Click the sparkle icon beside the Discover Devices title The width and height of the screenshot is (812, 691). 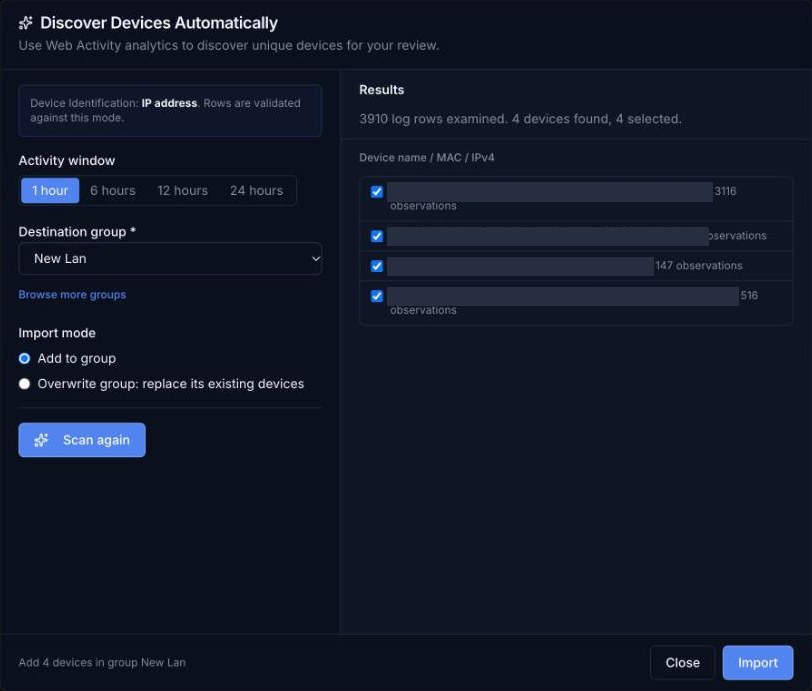[25, 23]
